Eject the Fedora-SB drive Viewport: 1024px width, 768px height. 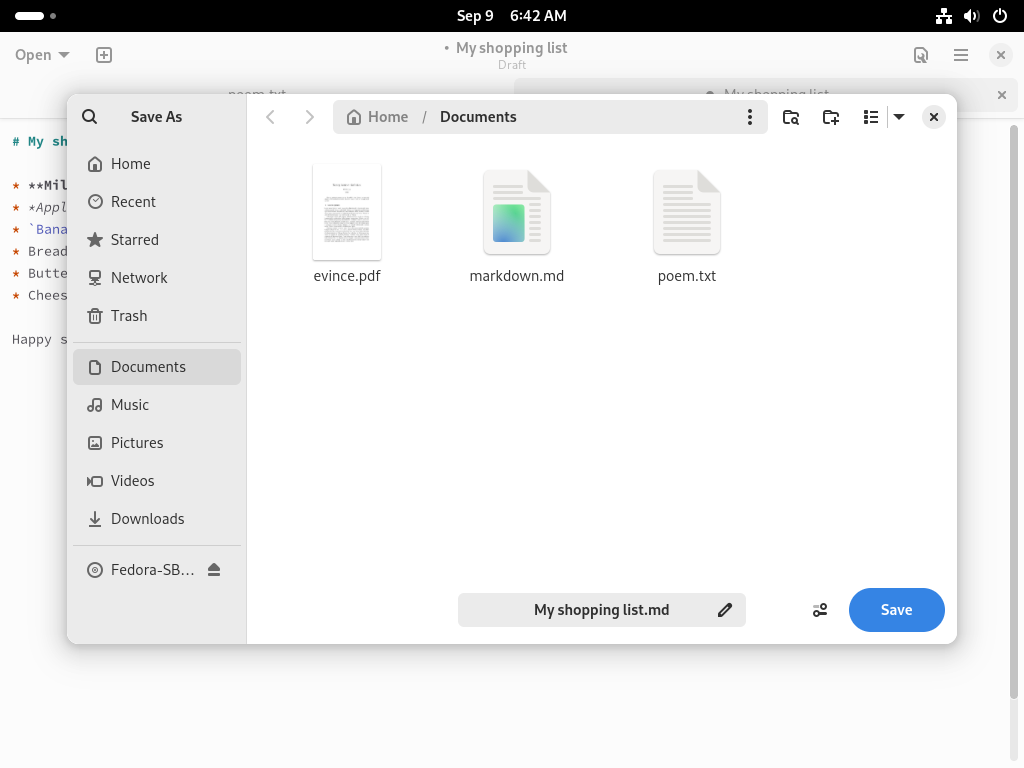214,570
